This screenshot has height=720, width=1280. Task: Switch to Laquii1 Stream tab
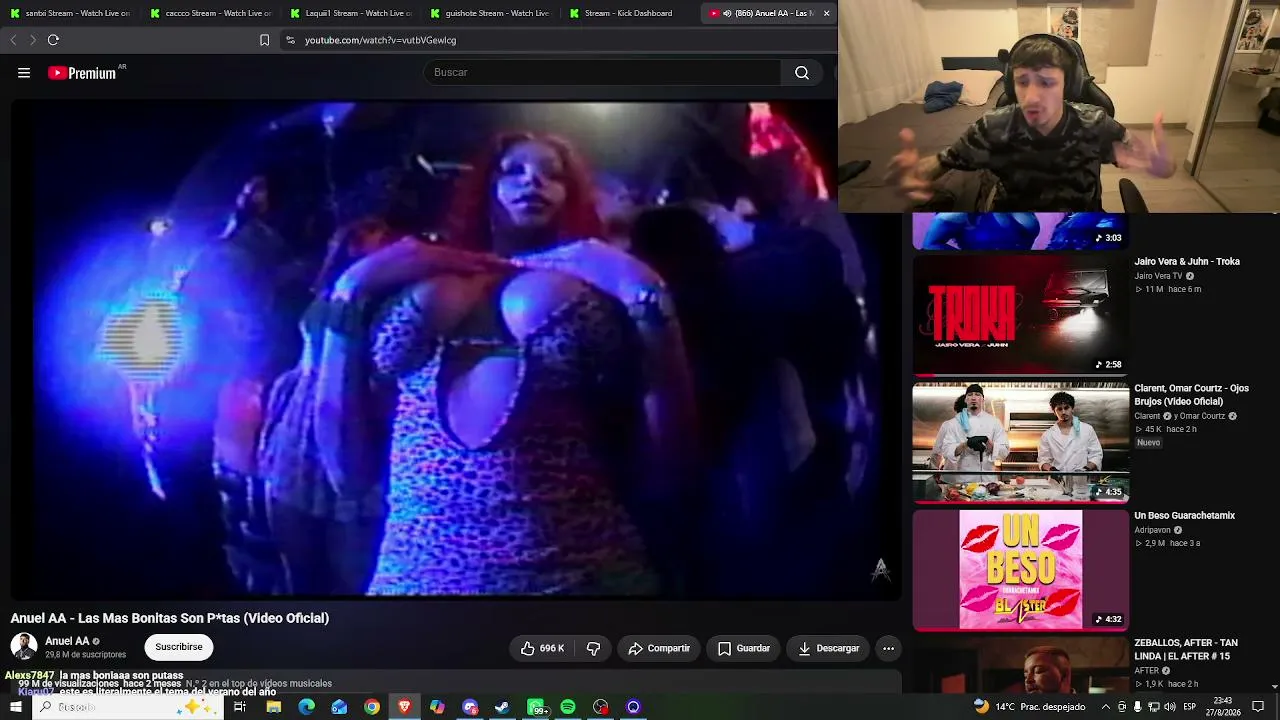[350, 13]
